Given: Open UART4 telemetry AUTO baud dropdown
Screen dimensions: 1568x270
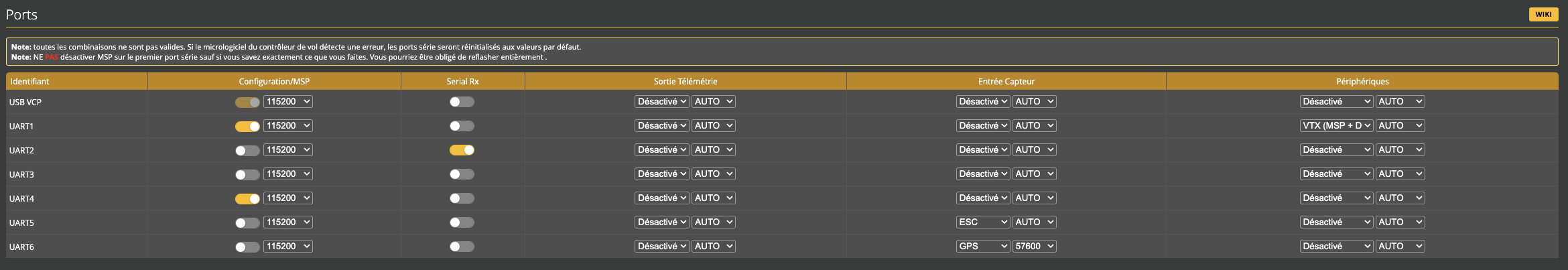Looking at the screenshot, I should point(713,198).
